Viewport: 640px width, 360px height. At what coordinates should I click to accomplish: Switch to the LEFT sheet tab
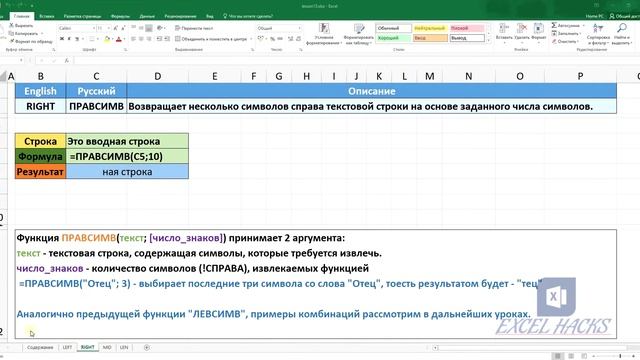67,347
